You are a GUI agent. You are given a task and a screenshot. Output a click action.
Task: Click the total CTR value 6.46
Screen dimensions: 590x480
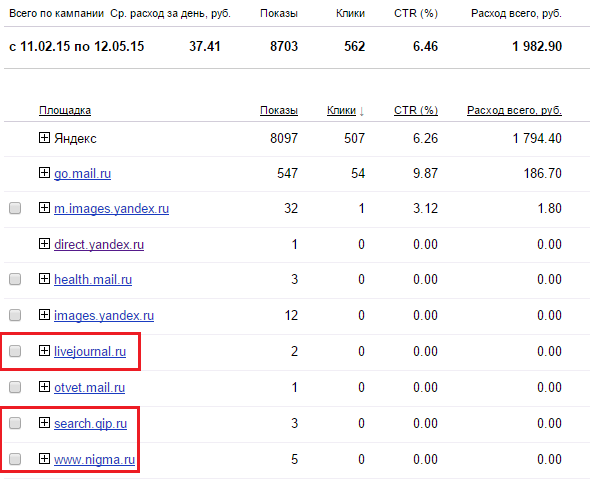pyautogui.click(x=426, y=47)
